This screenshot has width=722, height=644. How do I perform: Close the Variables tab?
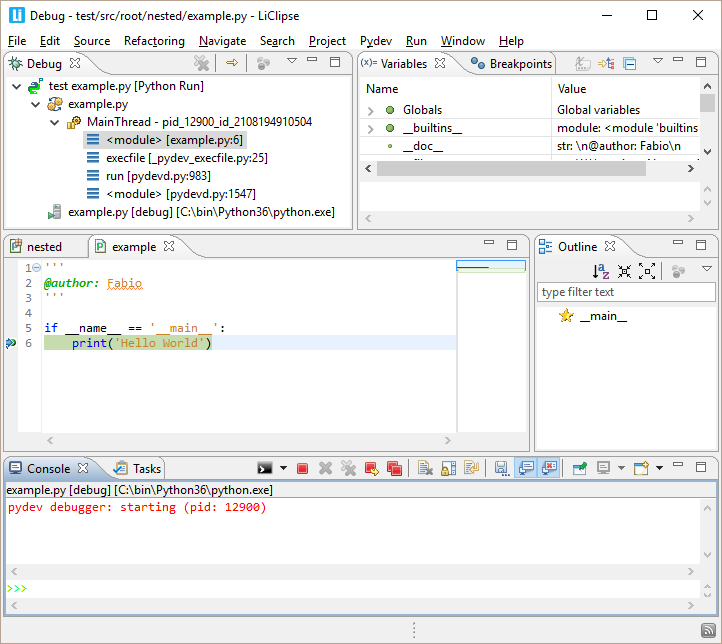pos(440,63)
